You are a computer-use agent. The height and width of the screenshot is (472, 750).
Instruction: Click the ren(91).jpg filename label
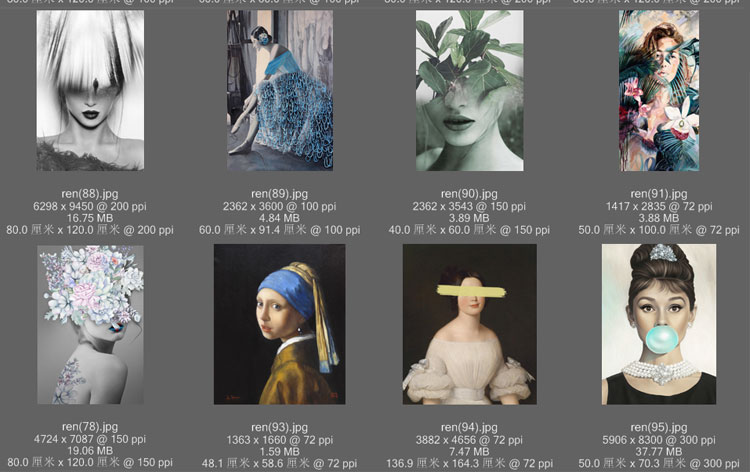[658, 194]
